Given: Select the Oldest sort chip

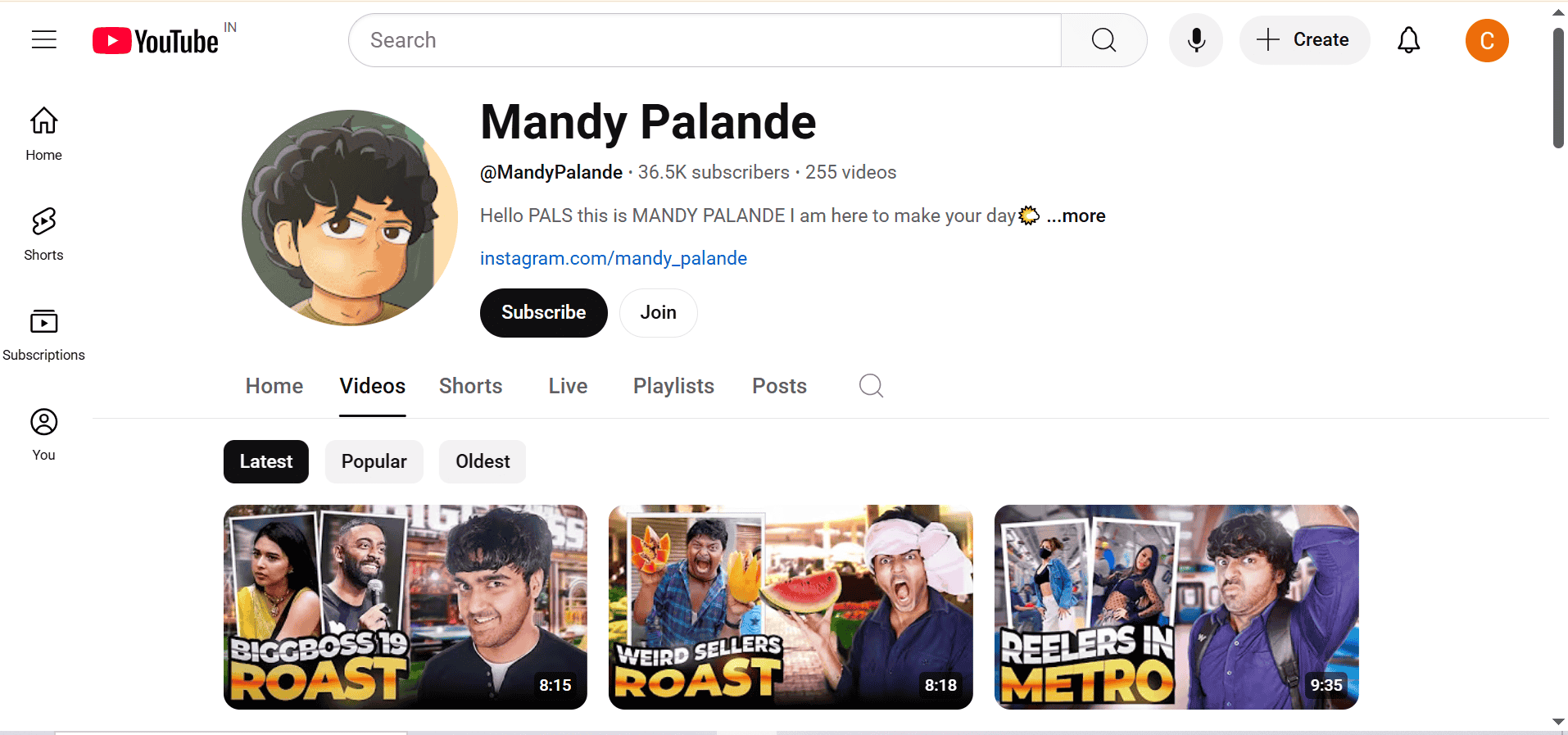Looking at the screenshot, I should pyautogui.click(x=483, y=461).
